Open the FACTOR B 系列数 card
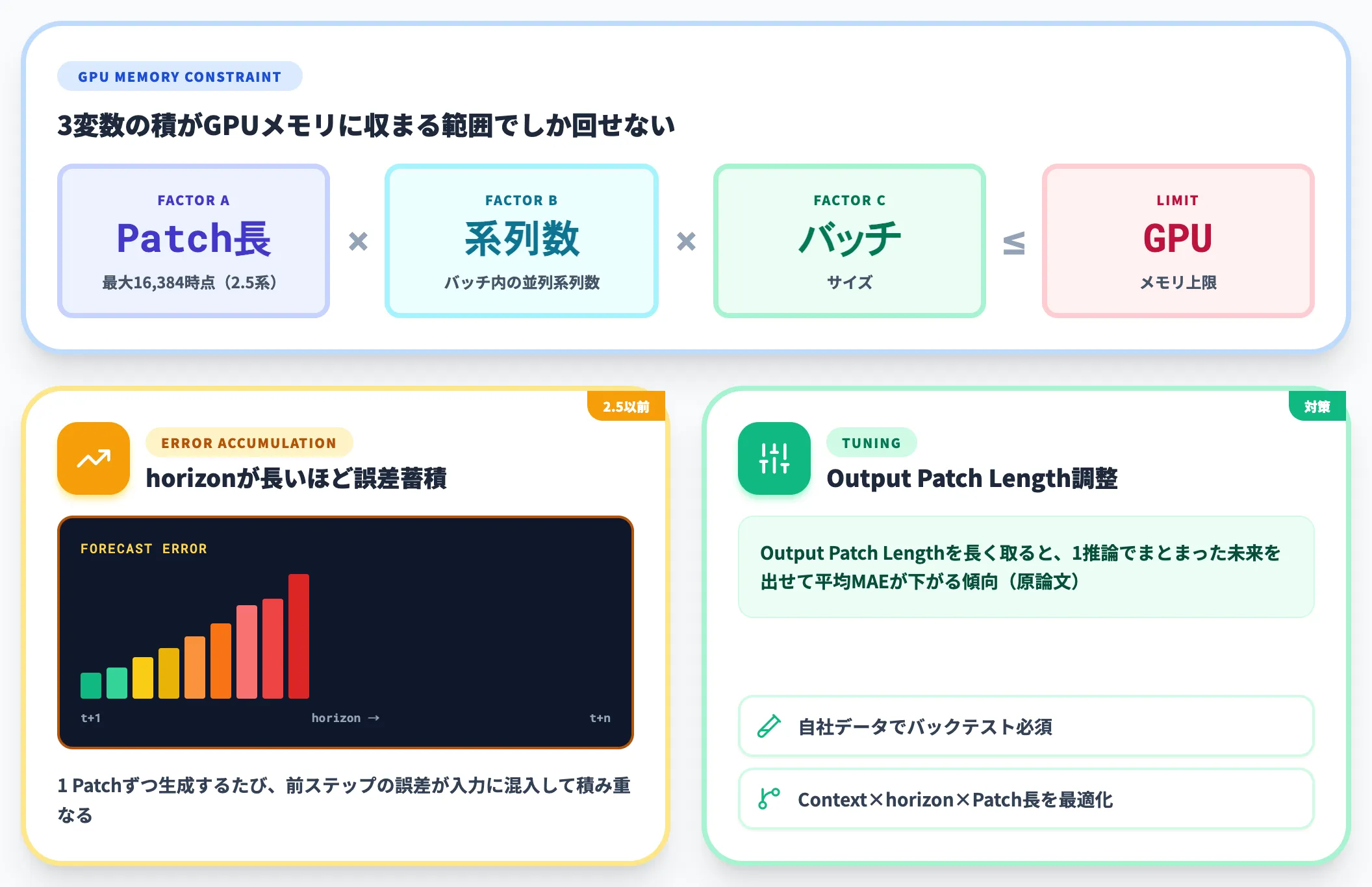The image size is (1372, 887). (522, 241)
